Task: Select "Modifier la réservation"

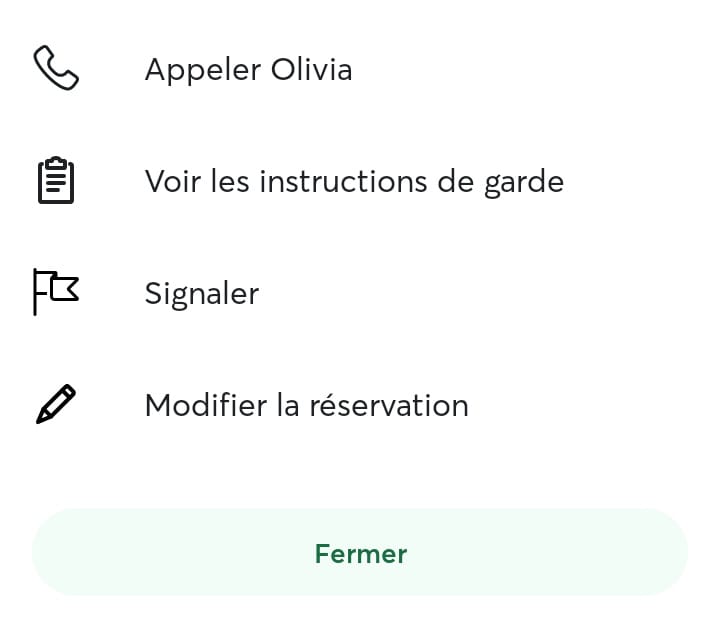Action: (x=360, y=405)
